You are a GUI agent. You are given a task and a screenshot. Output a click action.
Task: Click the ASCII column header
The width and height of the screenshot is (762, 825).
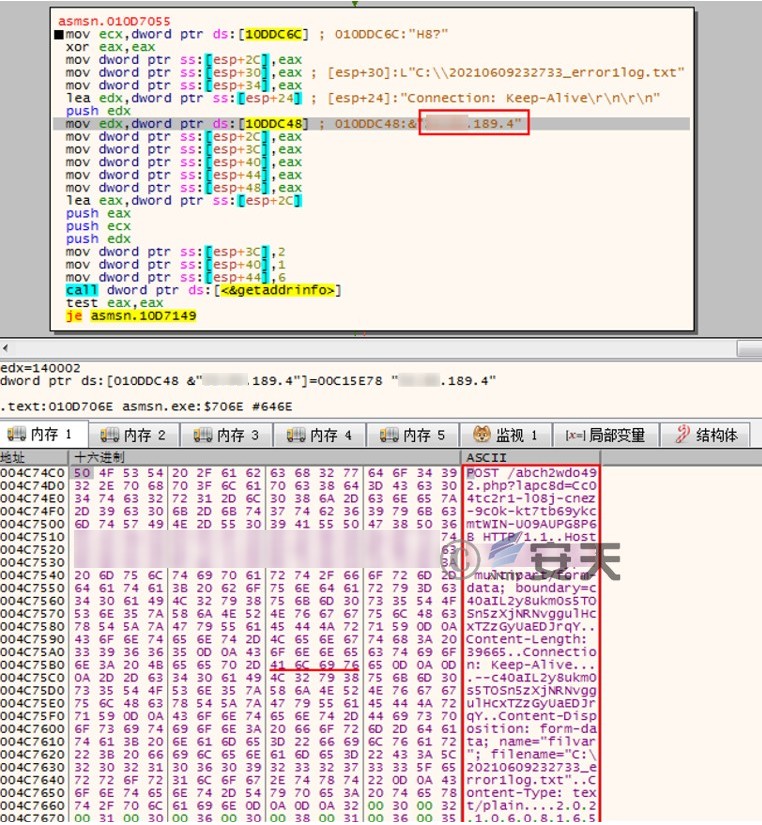530,457
